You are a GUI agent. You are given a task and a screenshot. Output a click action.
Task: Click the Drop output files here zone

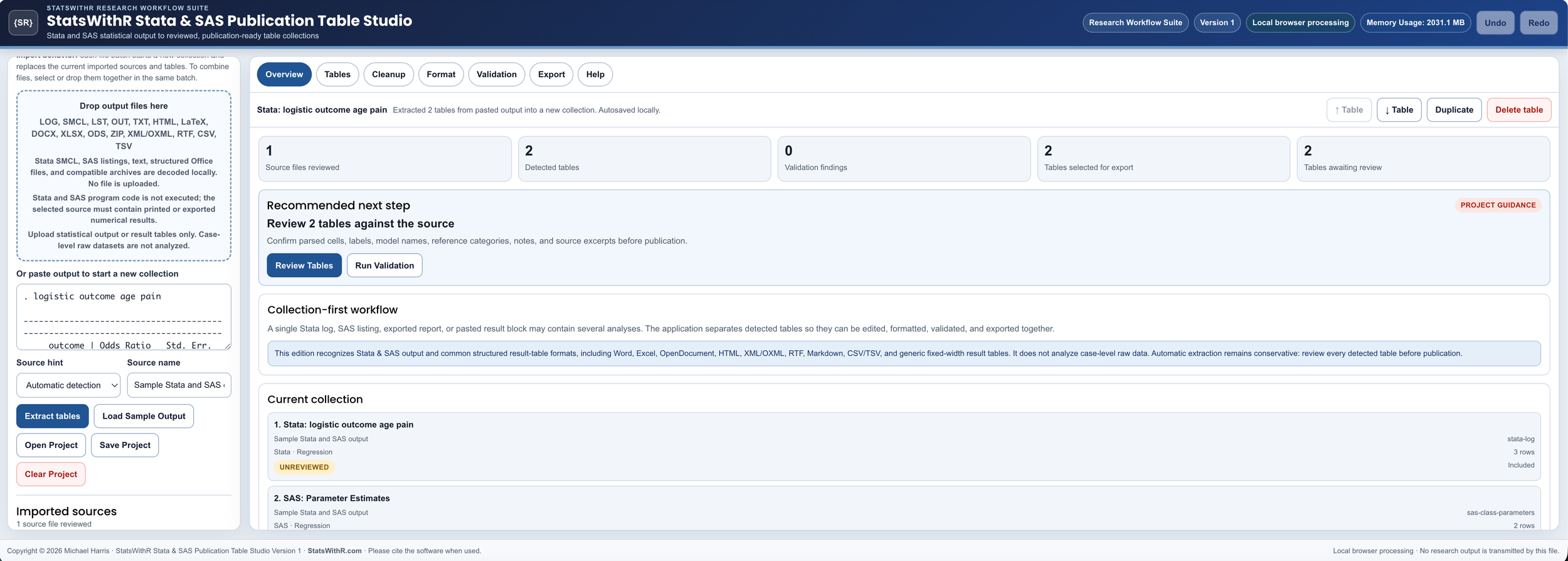(x=124, y=176)
